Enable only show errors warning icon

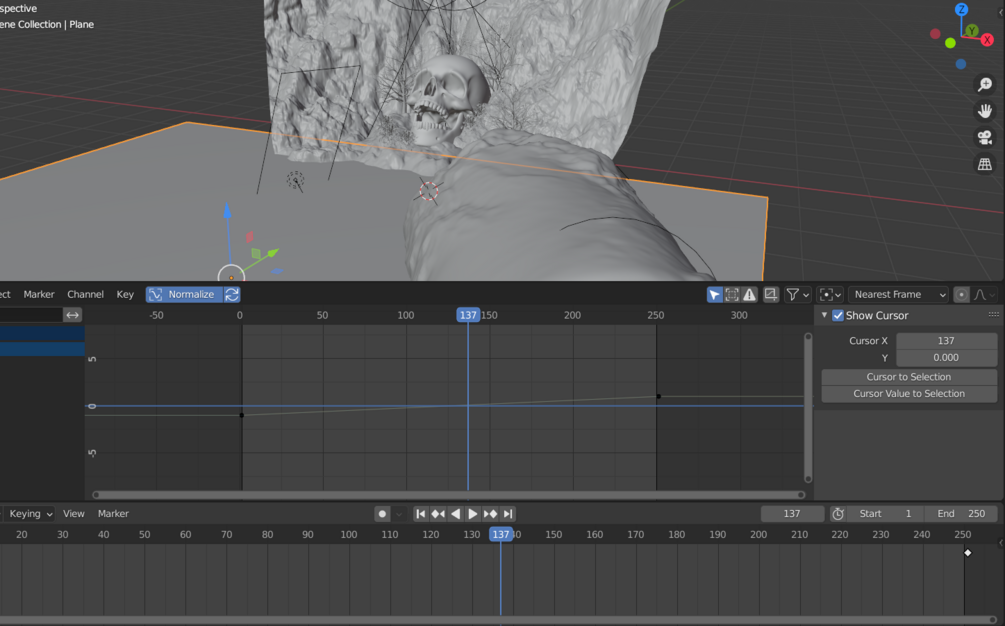click(749, 294)
